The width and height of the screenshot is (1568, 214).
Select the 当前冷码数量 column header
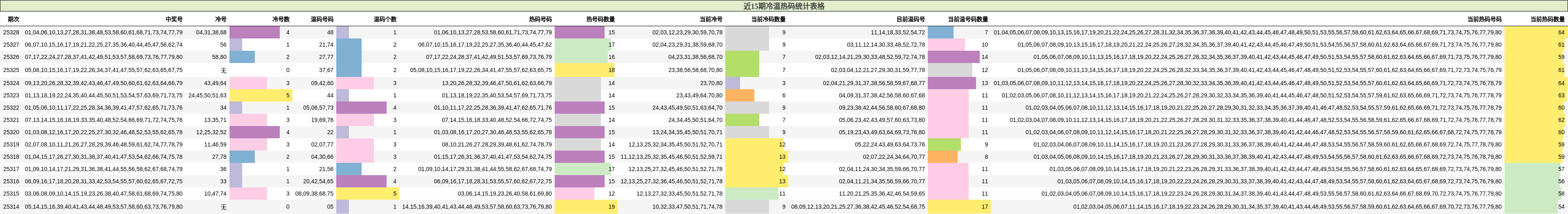[768, 20]
